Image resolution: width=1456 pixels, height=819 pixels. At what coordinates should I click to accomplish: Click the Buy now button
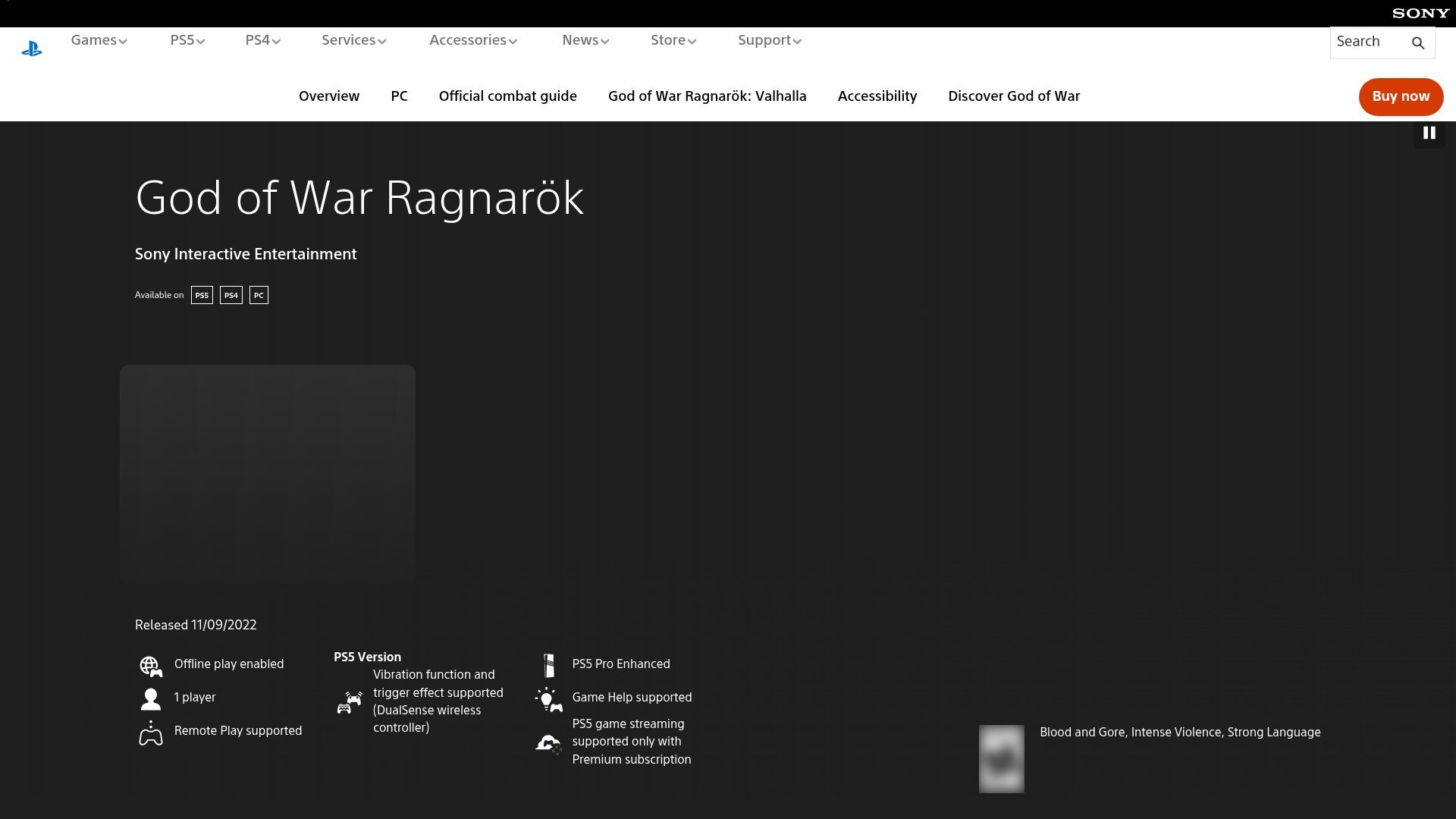1401,97
